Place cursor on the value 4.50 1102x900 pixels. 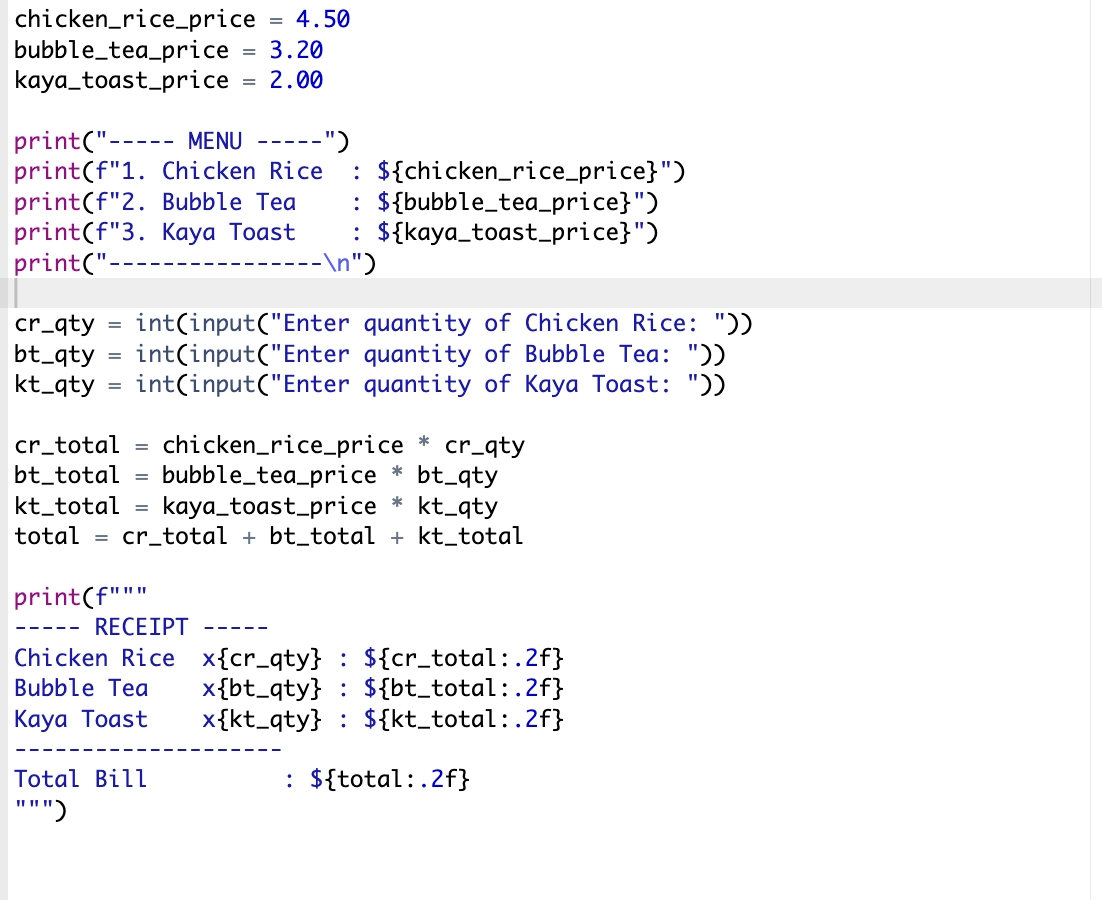coord(322,18)
